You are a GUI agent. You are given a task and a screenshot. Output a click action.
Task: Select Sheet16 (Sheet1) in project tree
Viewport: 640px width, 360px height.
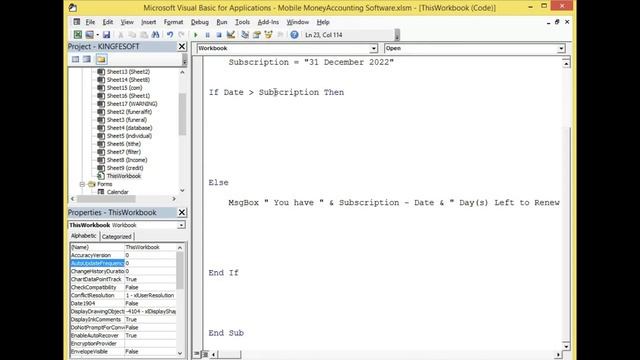(128, 96)
